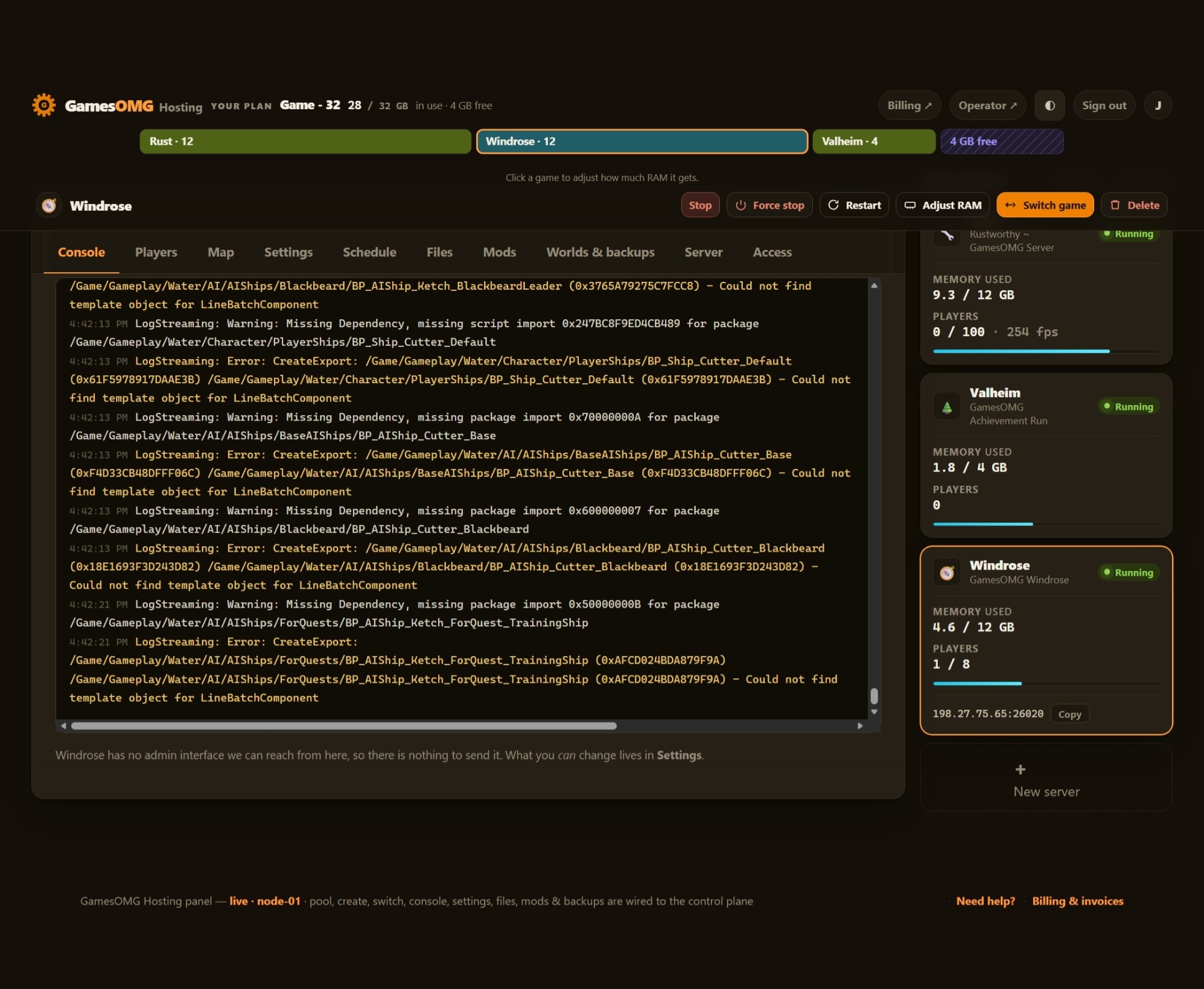Open the Billing external link
The image size is (1204, 989).
(x=909, y=106)
